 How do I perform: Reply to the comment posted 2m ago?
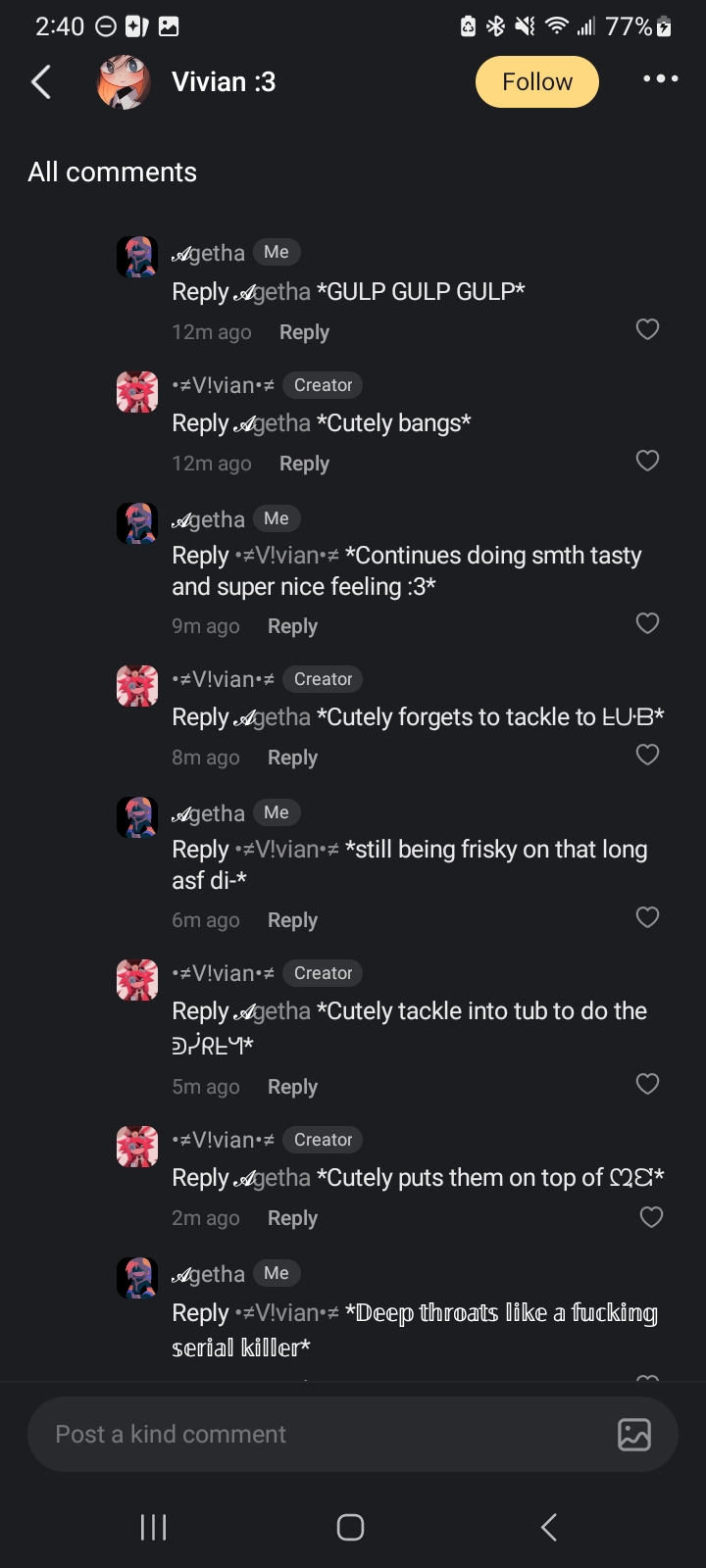click(x=292, y=1218)
